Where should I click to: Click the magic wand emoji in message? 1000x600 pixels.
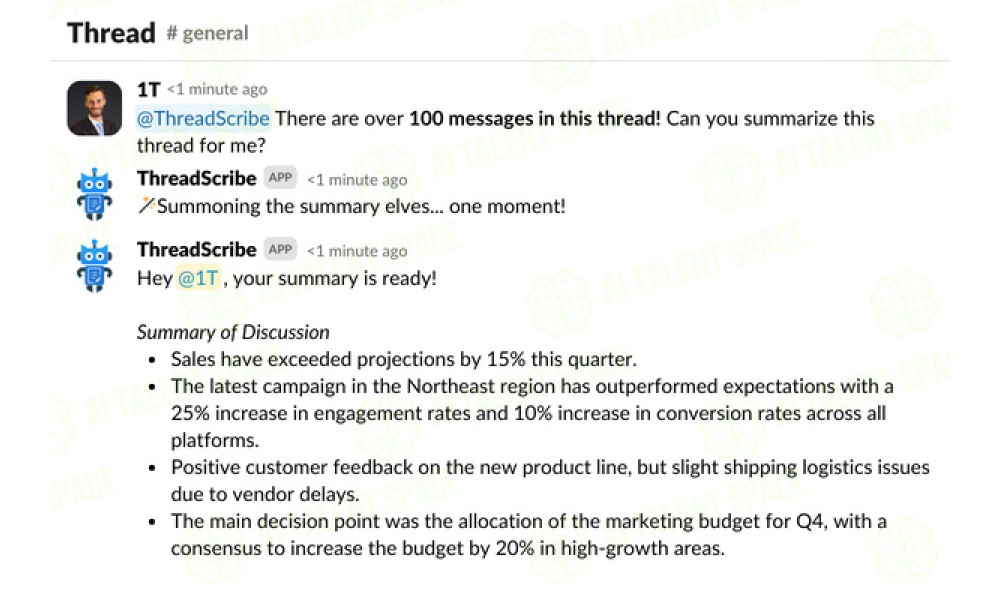coord(147,205)
